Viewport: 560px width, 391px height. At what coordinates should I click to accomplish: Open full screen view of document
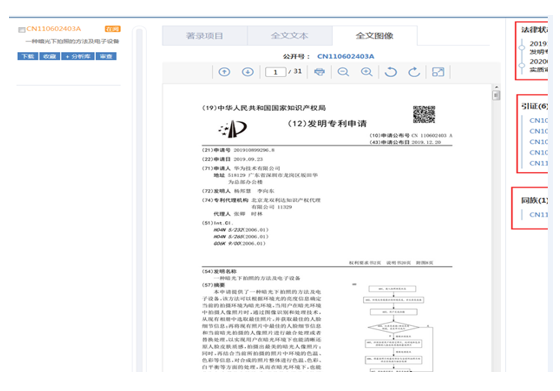(x=438, y=72)
